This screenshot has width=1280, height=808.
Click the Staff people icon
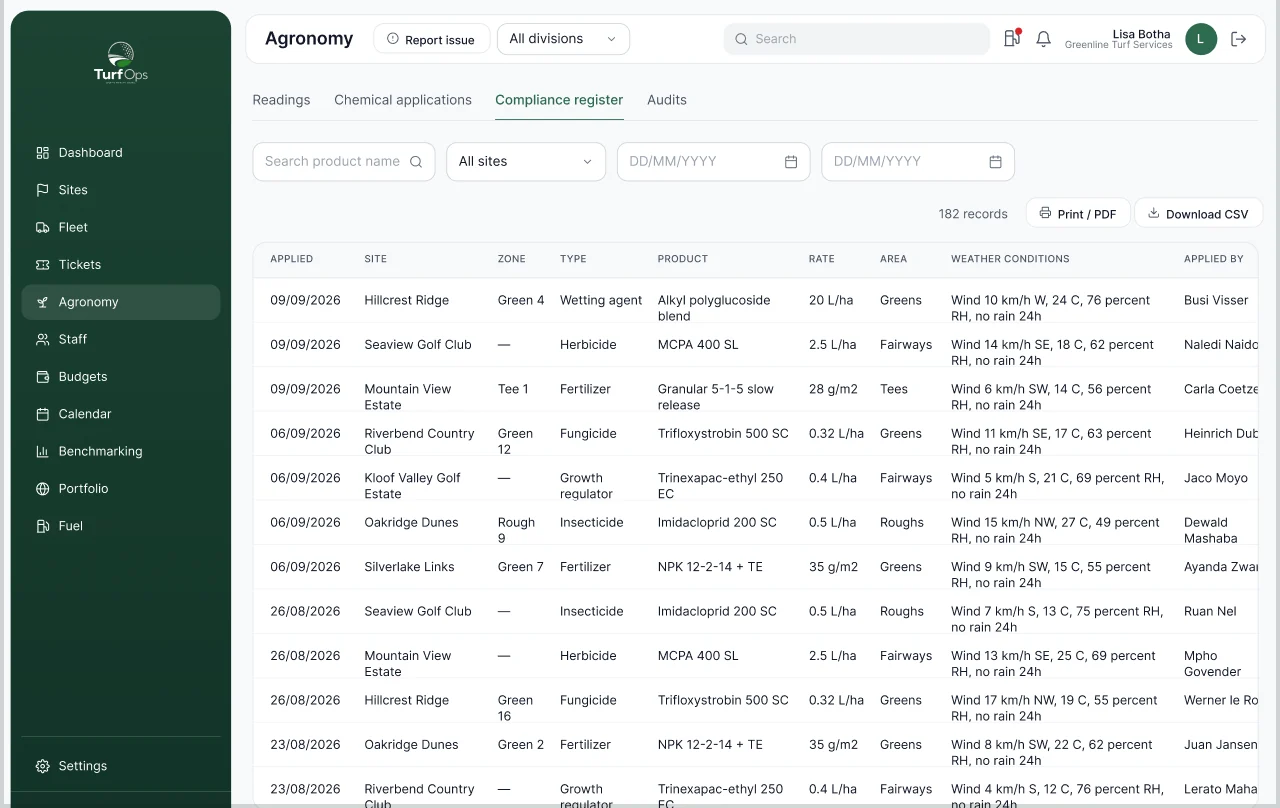(x=42, y=340)
